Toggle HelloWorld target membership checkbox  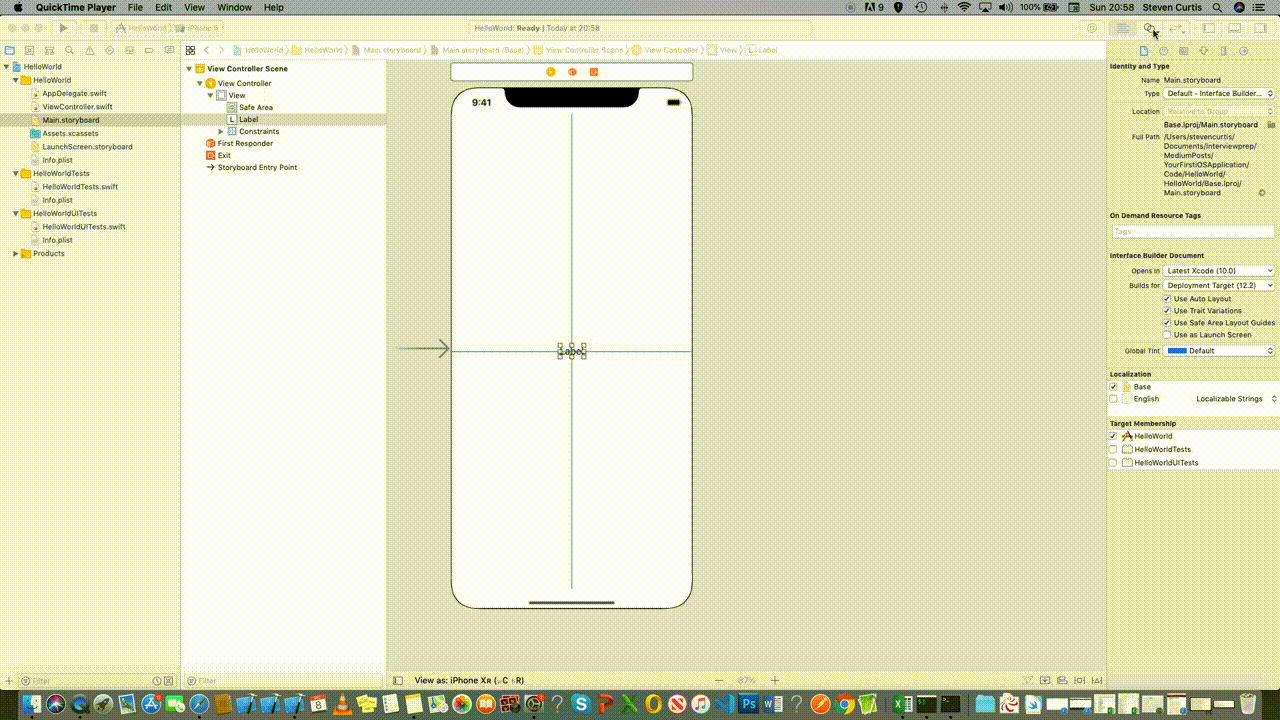tap(1114, 436)
